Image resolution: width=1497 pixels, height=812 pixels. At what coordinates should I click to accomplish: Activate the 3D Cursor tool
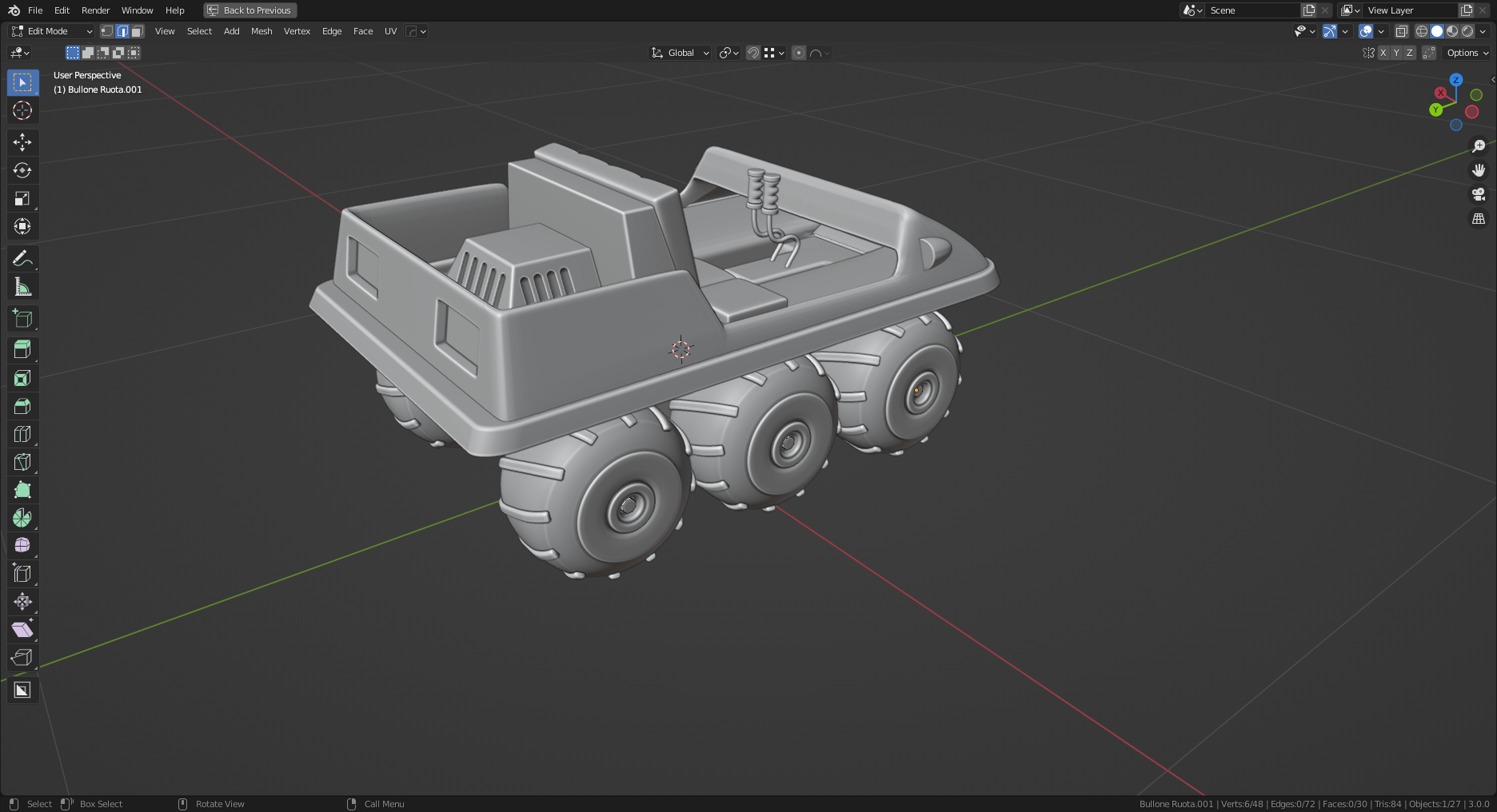tap(22, 110)
